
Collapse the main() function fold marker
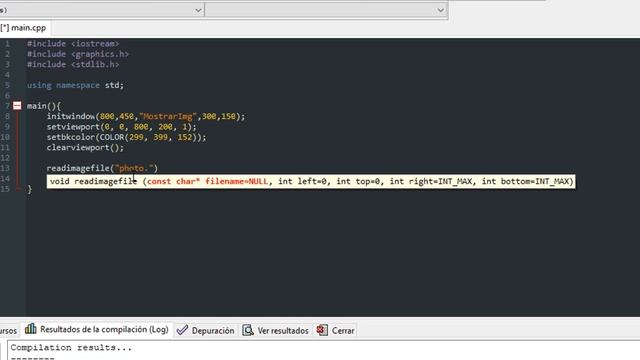17,106
